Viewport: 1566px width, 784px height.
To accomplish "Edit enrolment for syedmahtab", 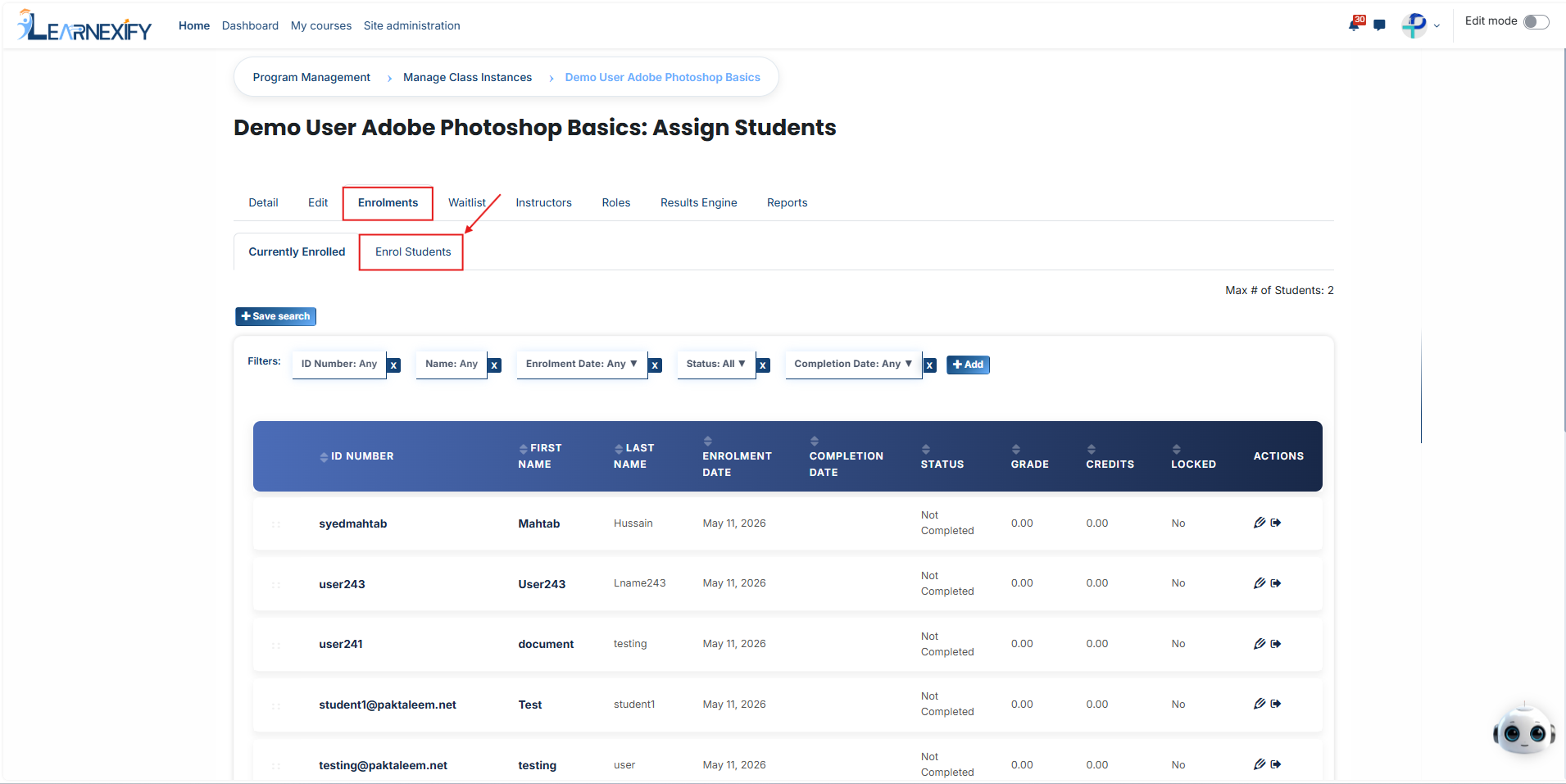I will point(1260,523).
